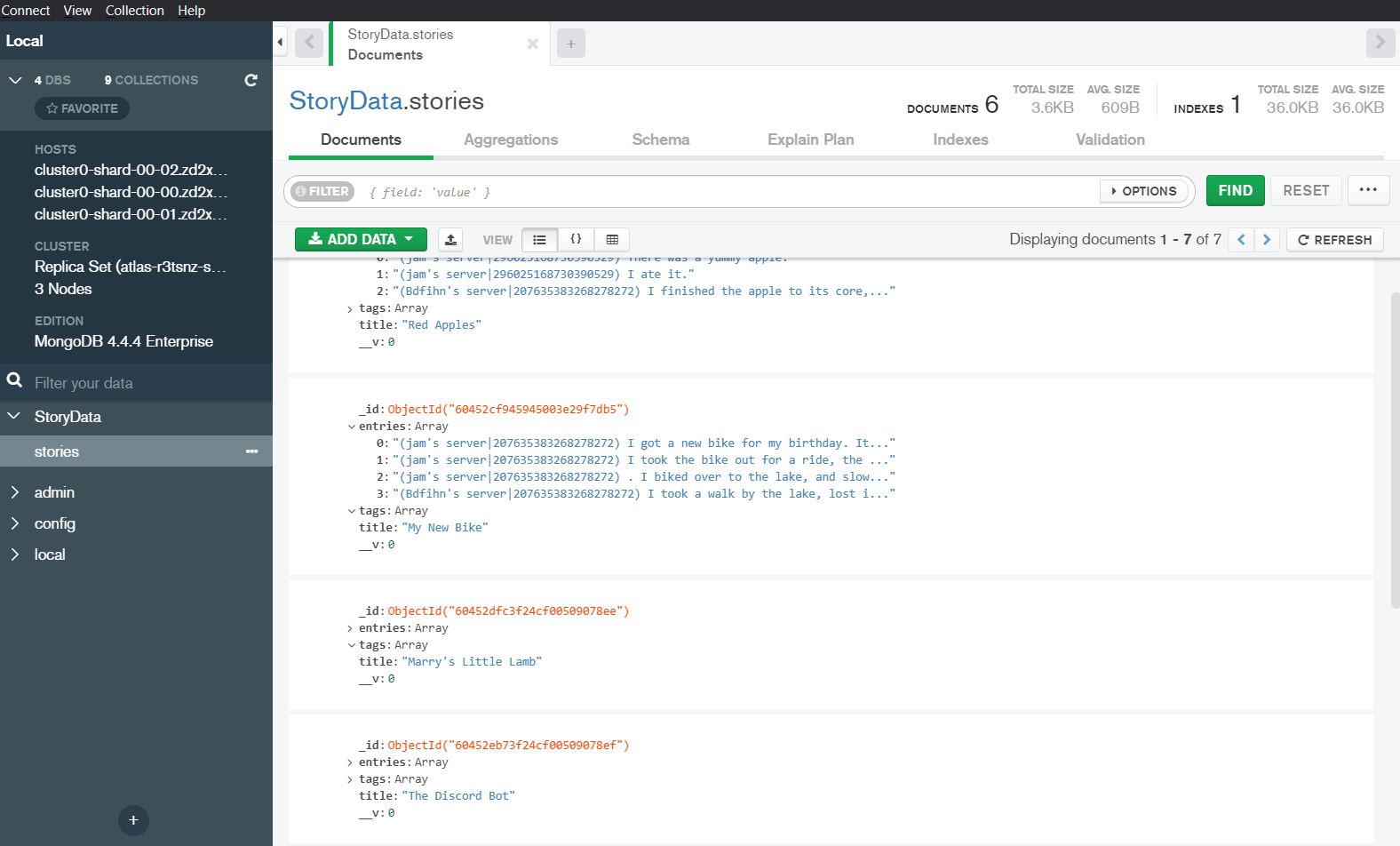Click the export collection icon
The height and width of the screenshot is (846, 1400).
point(450,240)
